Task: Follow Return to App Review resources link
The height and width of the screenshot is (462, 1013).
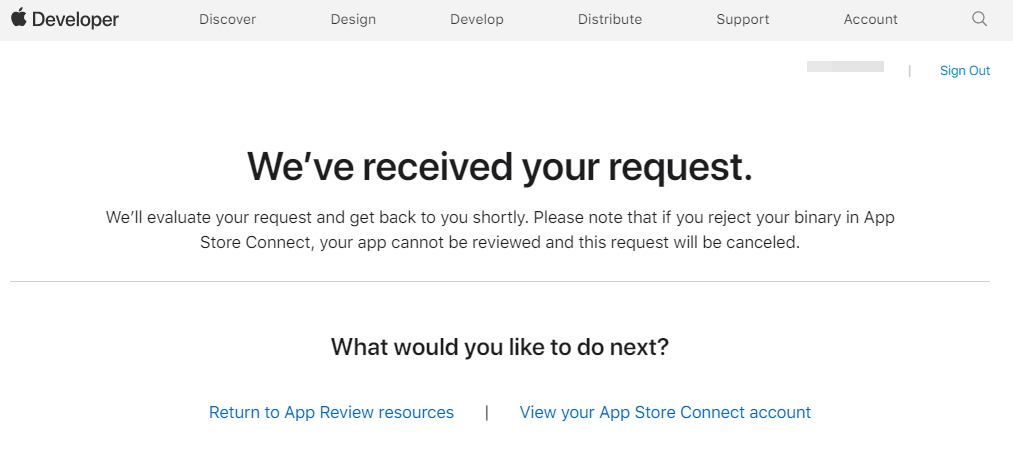Action: (x=331, y=412)
